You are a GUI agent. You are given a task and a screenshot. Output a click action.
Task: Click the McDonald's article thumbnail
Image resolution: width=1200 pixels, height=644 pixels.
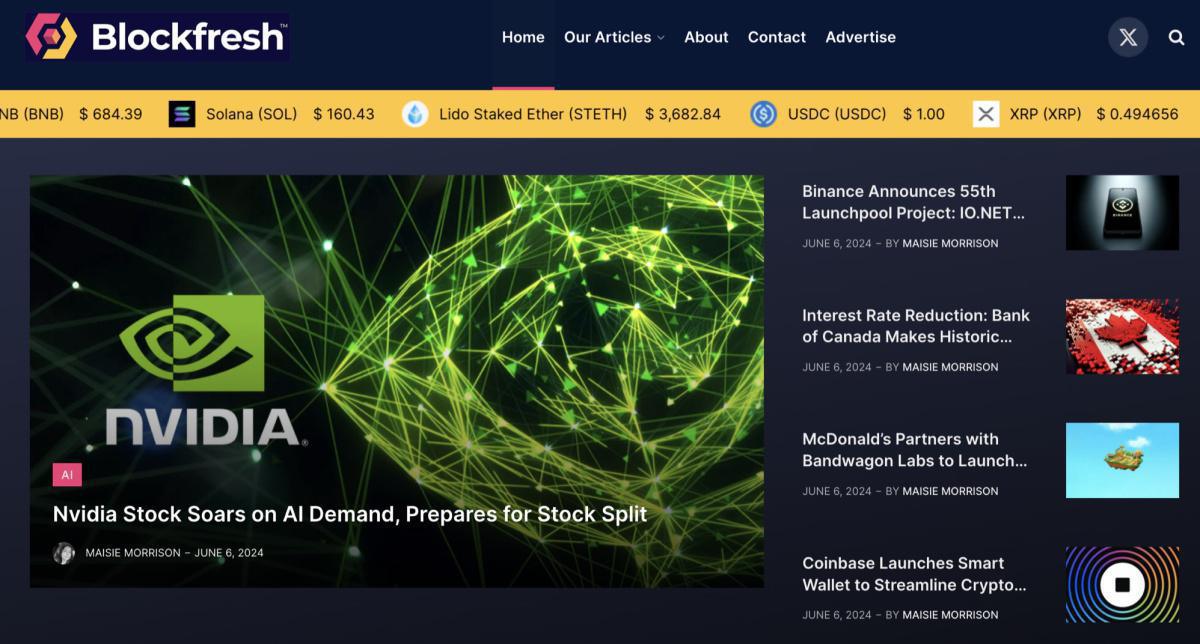[x=1122, y=460]
